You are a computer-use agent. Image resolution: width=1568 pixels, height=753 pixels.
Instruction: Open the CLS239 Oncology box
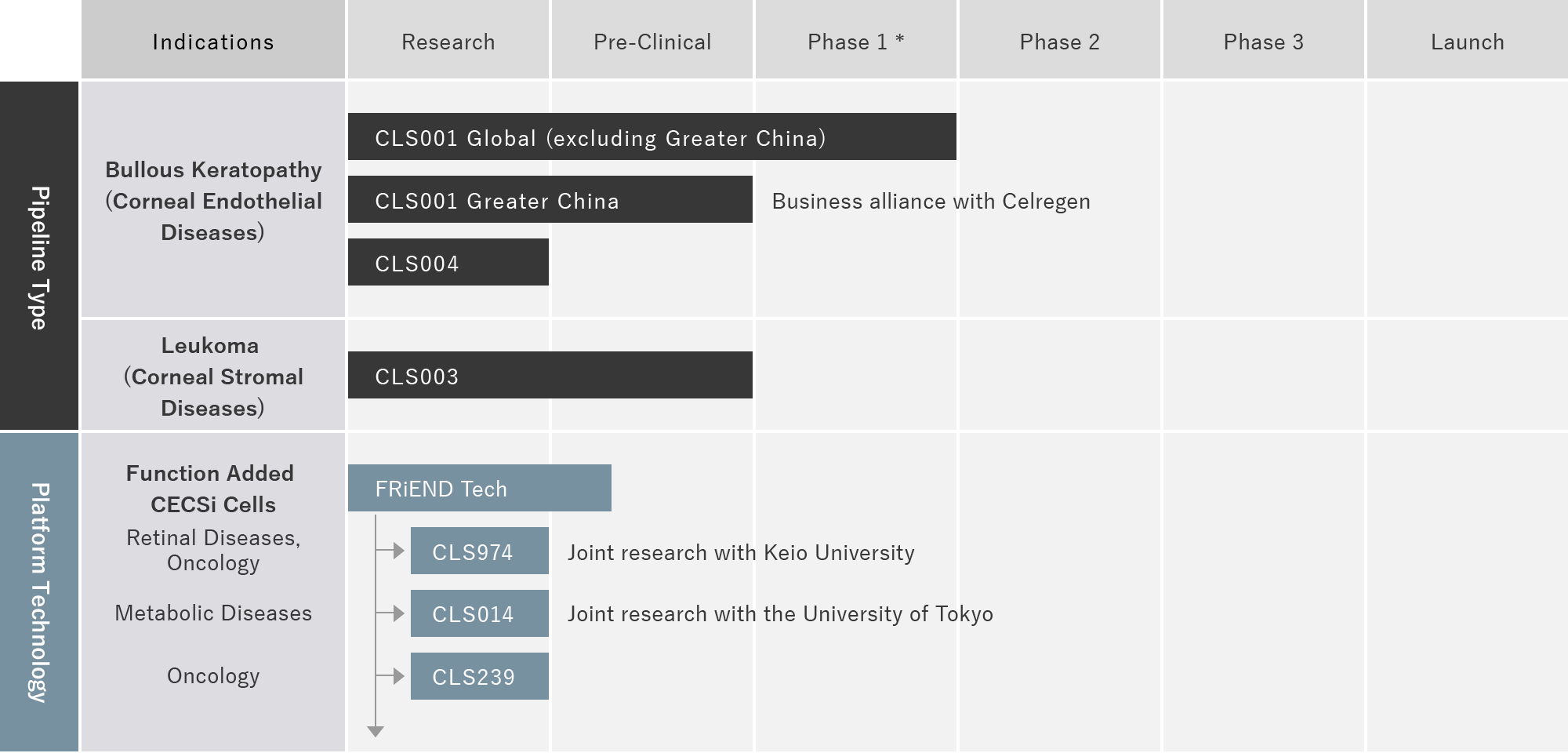[x=479, y=676]
